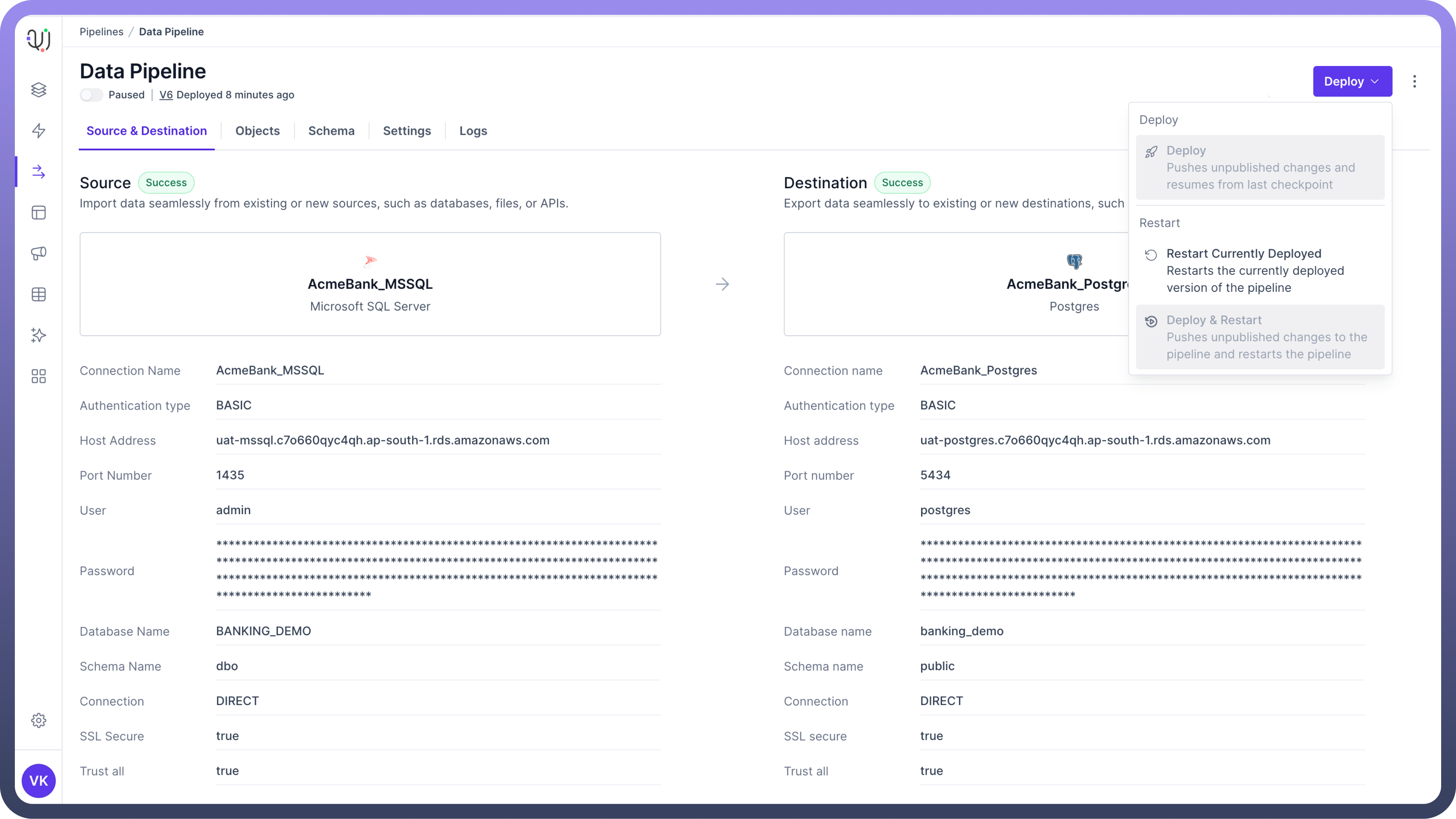Switch to the Logs tab
Screen dimensions: 1456x819
472,131
